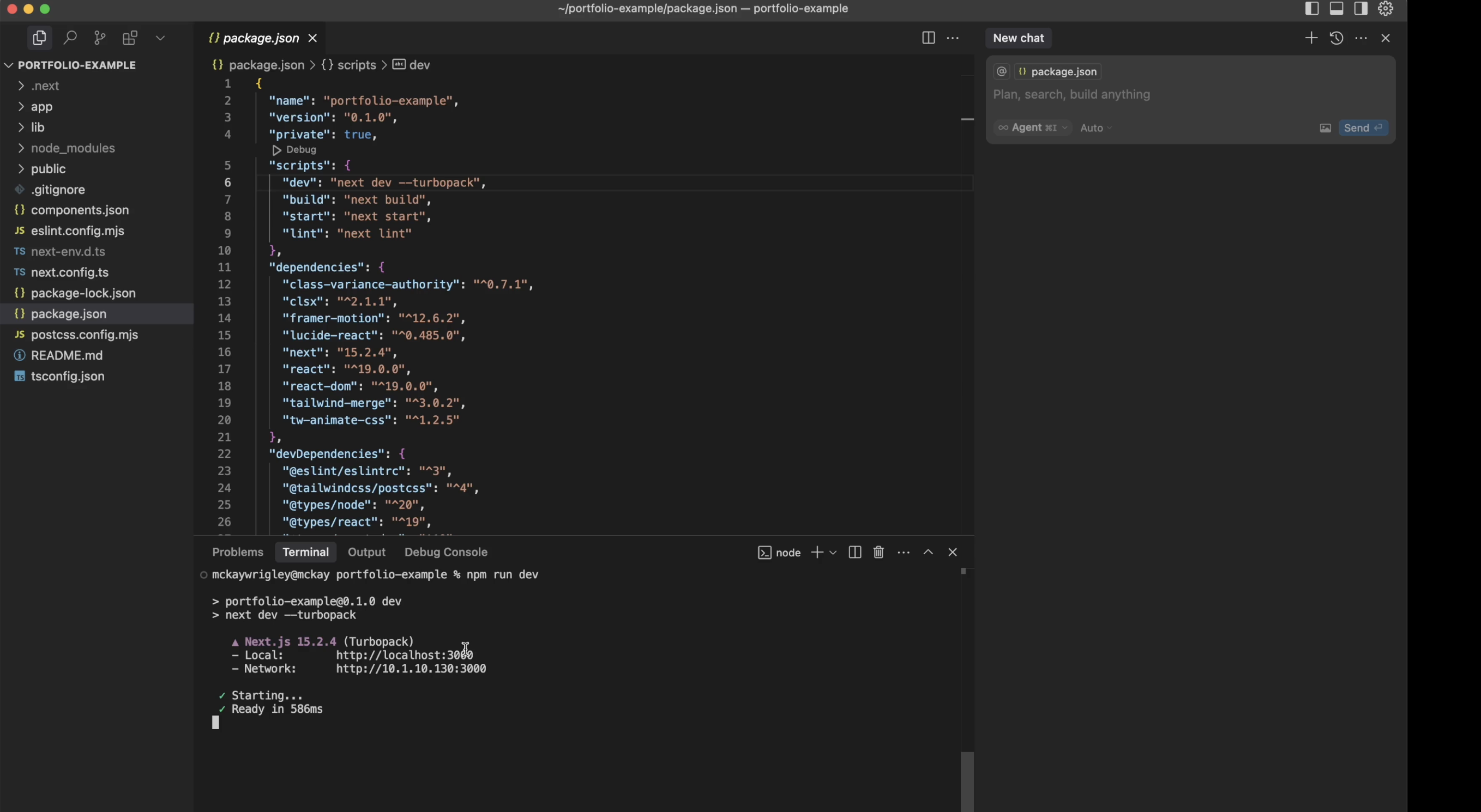Viewport: 1481px width, 812px height.
Task: Close the package.json editor tab
Action: coord(313,38)
